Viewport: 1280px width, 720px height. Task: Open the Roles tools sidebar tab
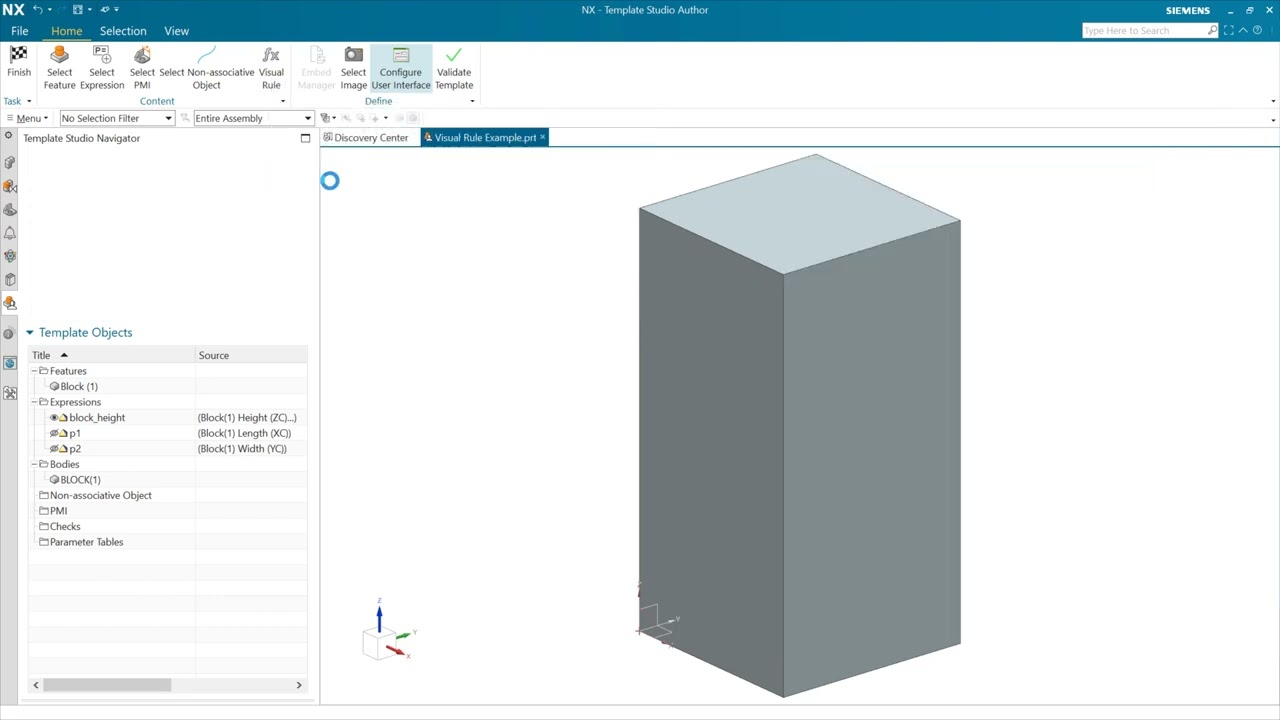(x=10, y=394)
